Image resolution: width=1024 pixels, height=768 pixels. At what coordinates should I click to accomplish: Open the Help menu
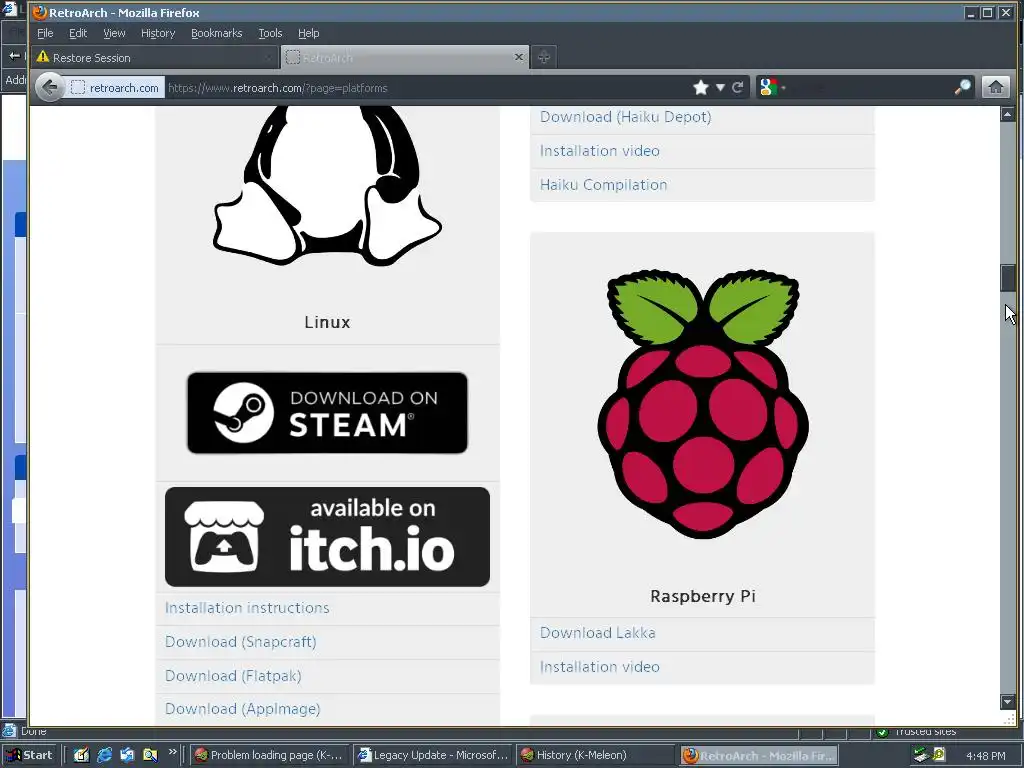tap(308, 33)
